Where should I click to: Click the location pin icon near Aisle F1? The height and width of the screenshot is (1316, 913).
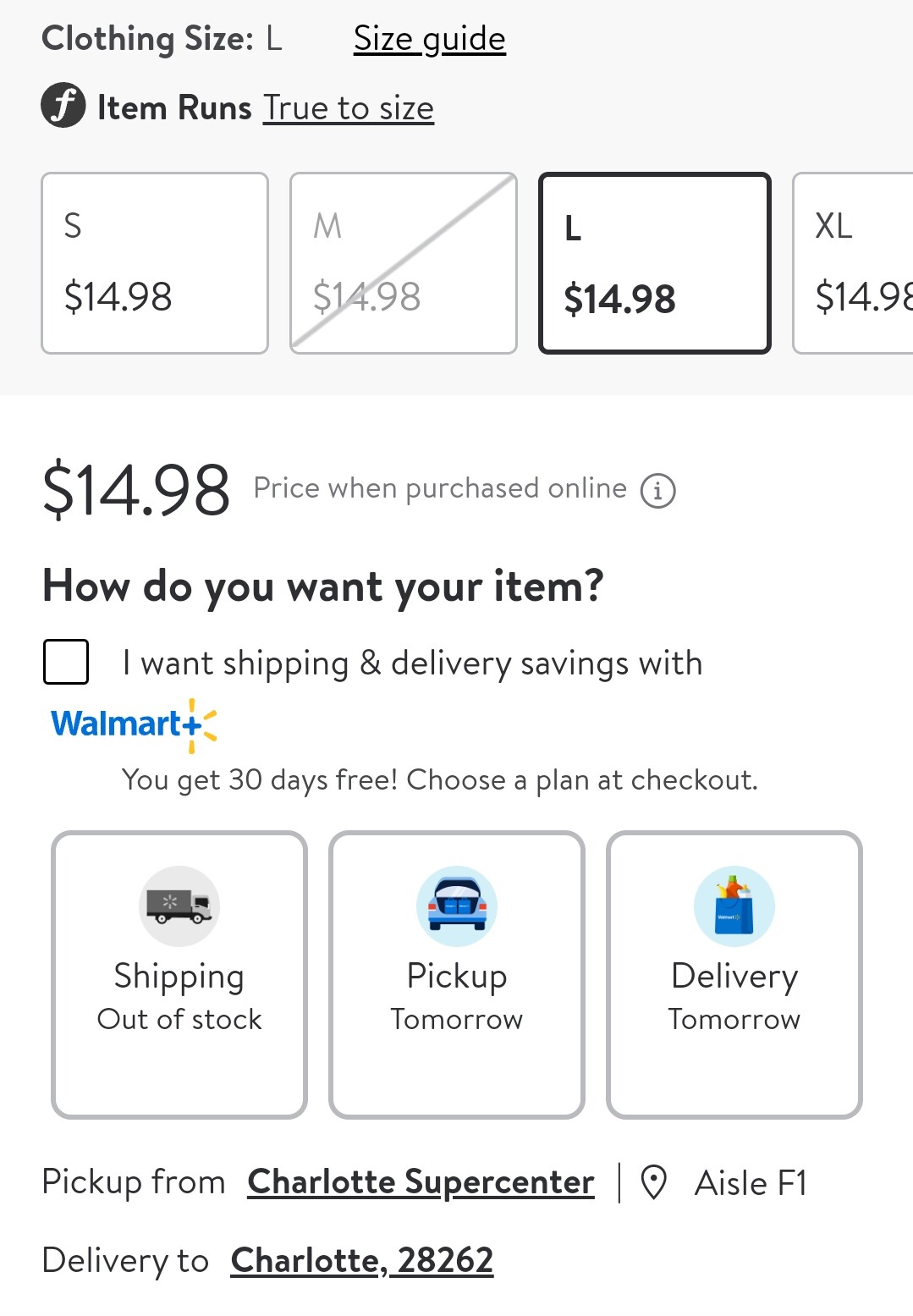653,1182
